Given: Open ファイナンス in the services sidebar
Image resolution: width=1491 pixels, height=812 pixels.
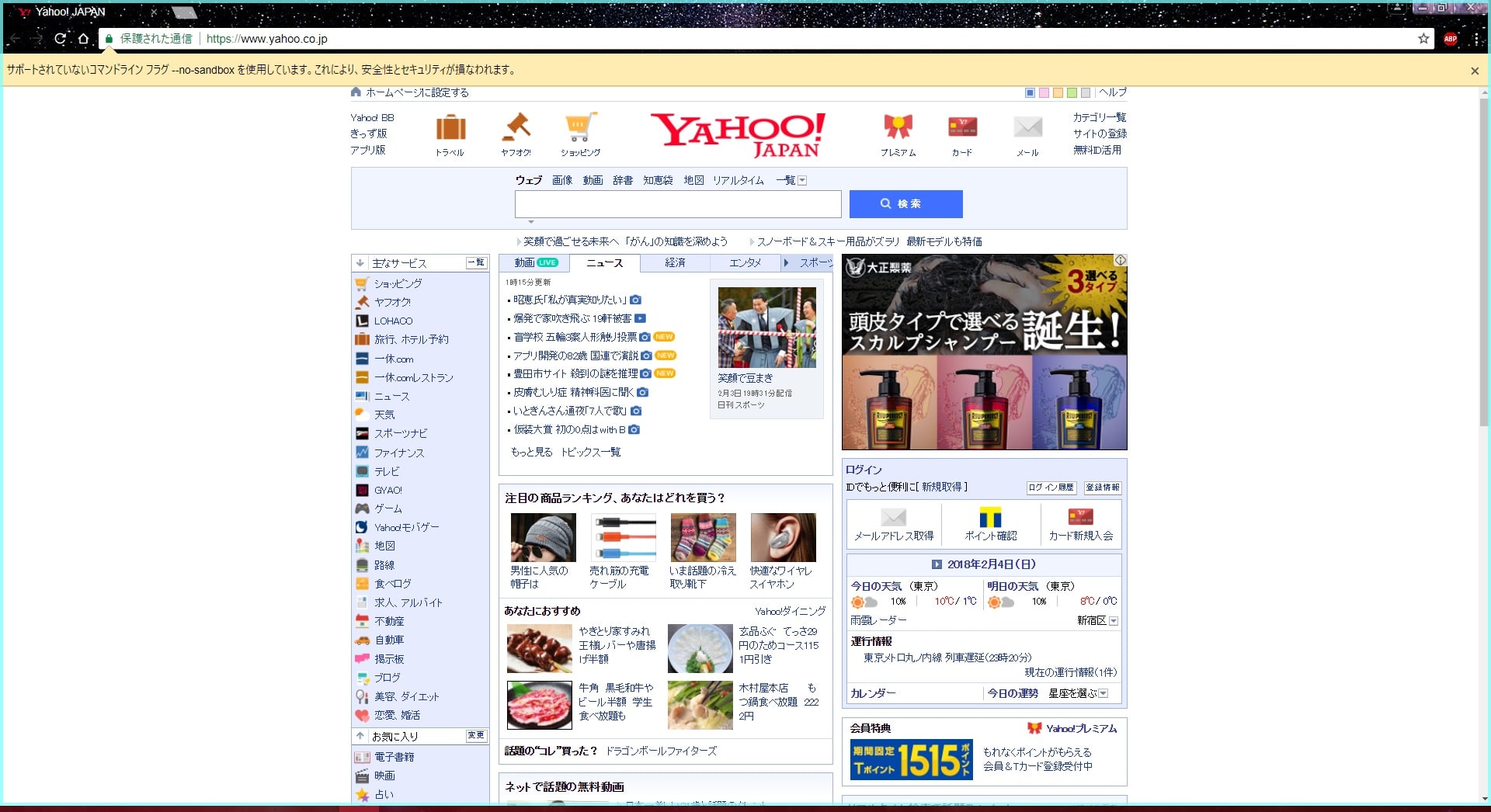Looking at the screenshot, I should (399, 453).
